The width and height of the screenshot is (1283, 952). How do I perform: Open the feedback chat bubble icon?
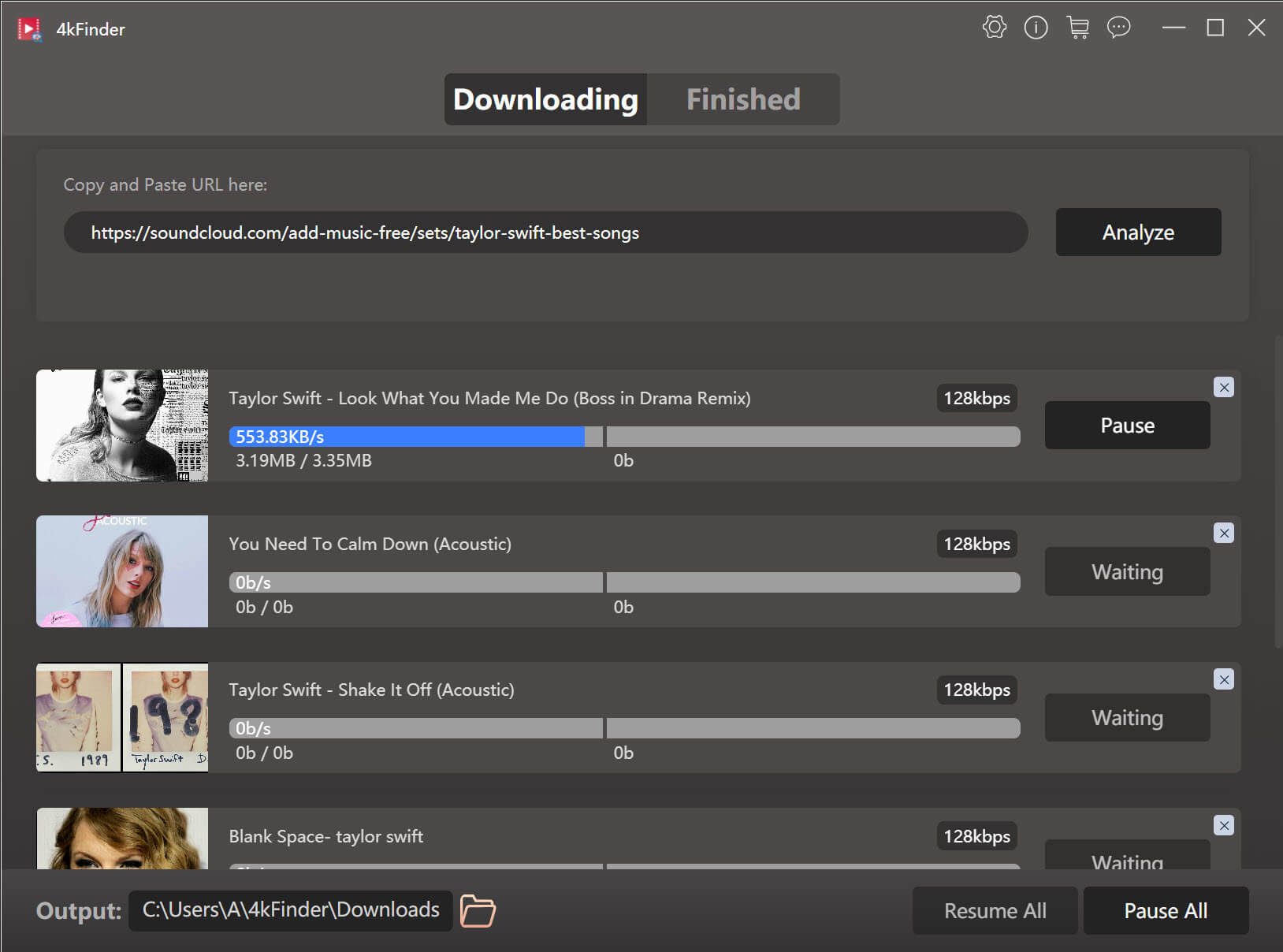[x=1118, y=28]
